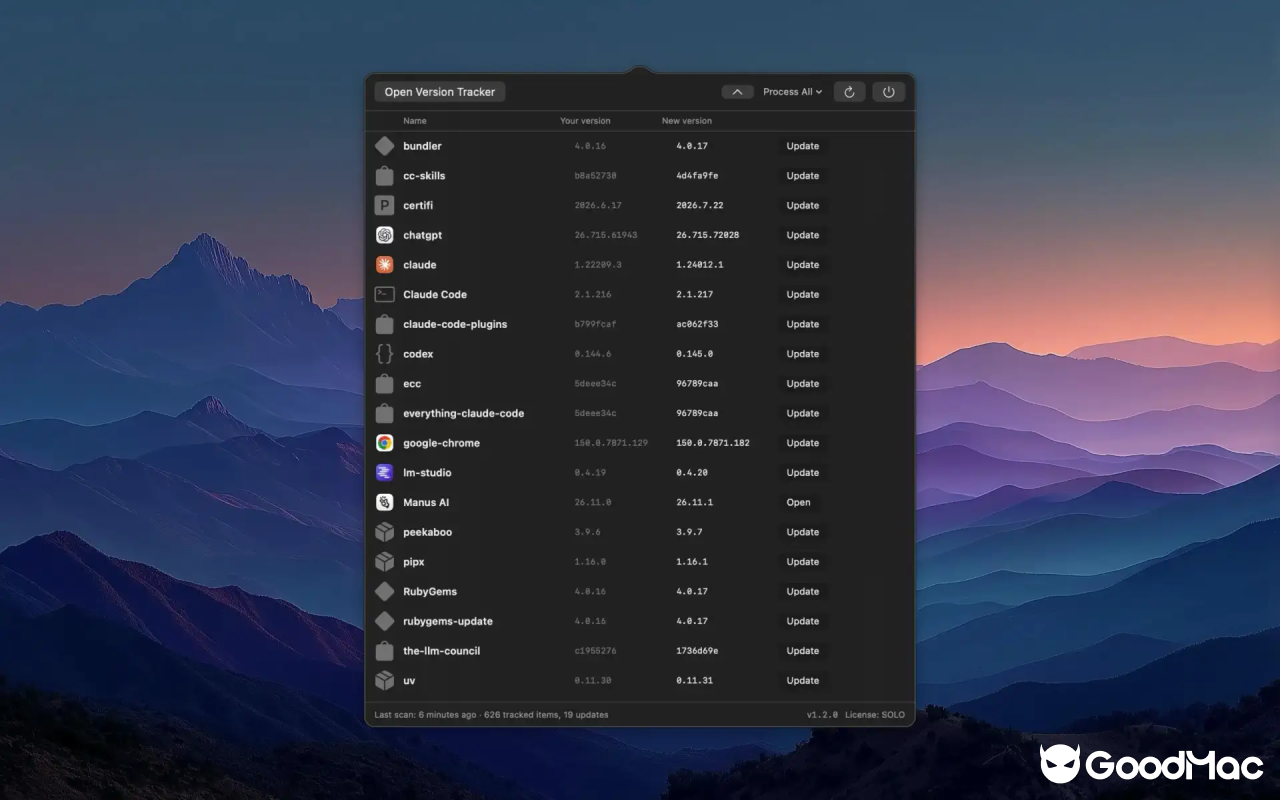Click the ecc bag icon

tap(384, 383)
